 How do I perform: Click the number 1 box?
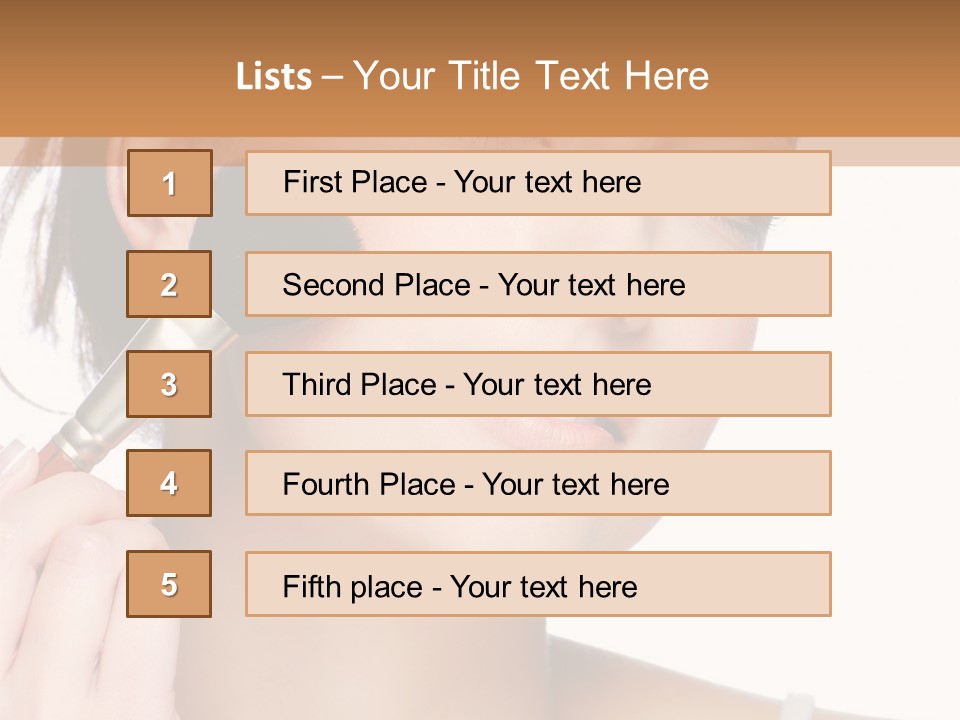(x=170, y=183)
